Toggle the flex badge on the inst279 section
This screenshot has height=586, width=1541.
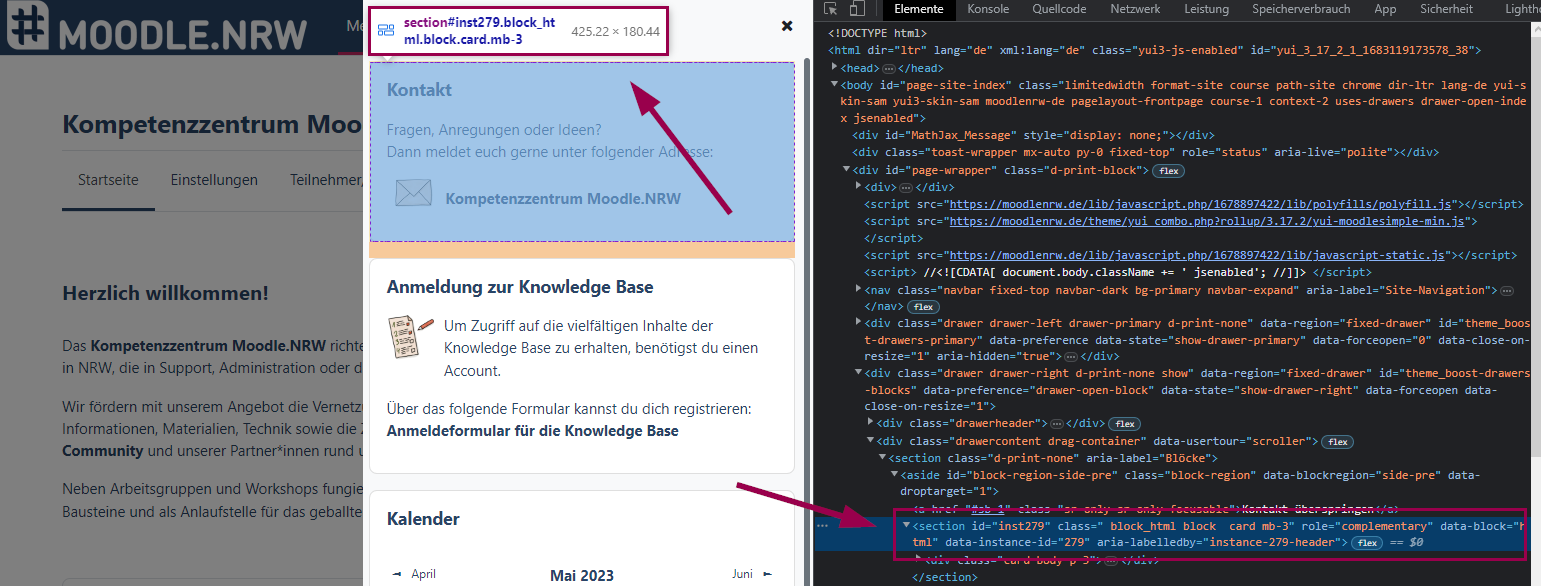point(1366,543)
